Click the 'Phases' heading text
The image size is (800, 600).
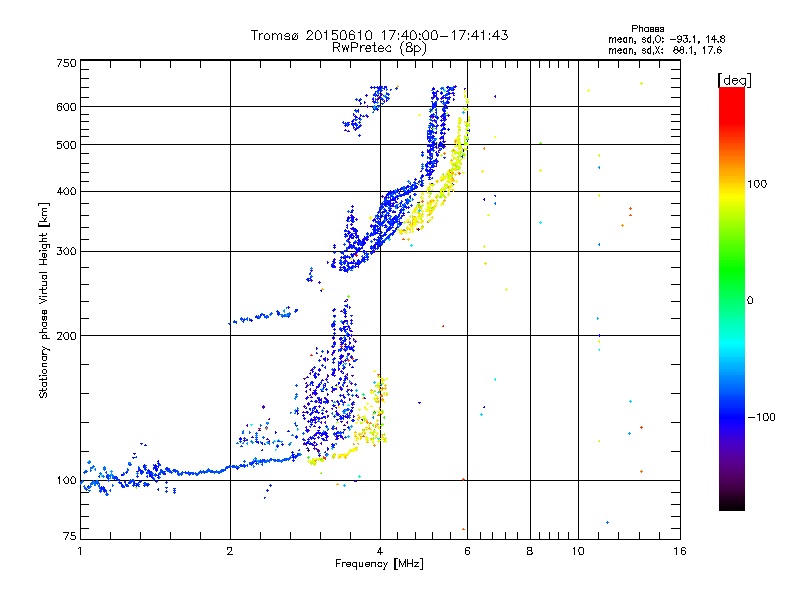(x=647, y=29)
